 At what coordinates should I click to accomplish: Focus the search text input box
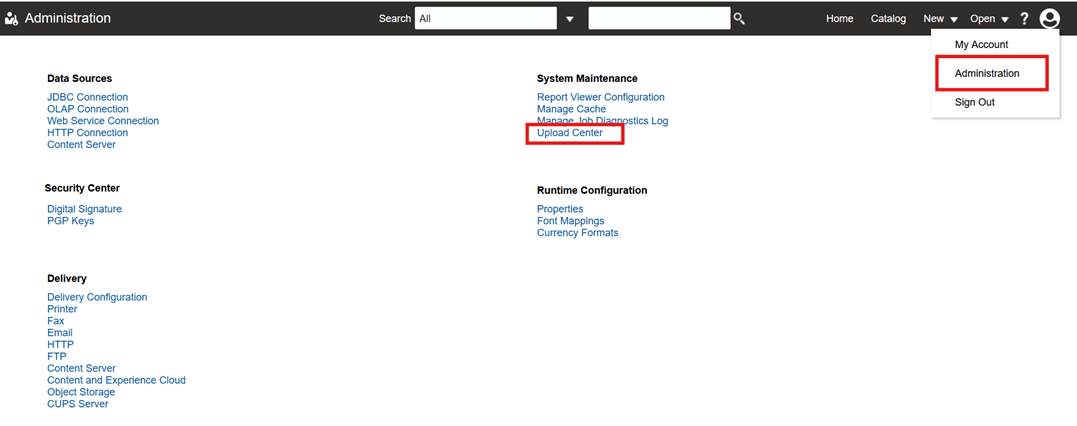[x=659, y=19]
